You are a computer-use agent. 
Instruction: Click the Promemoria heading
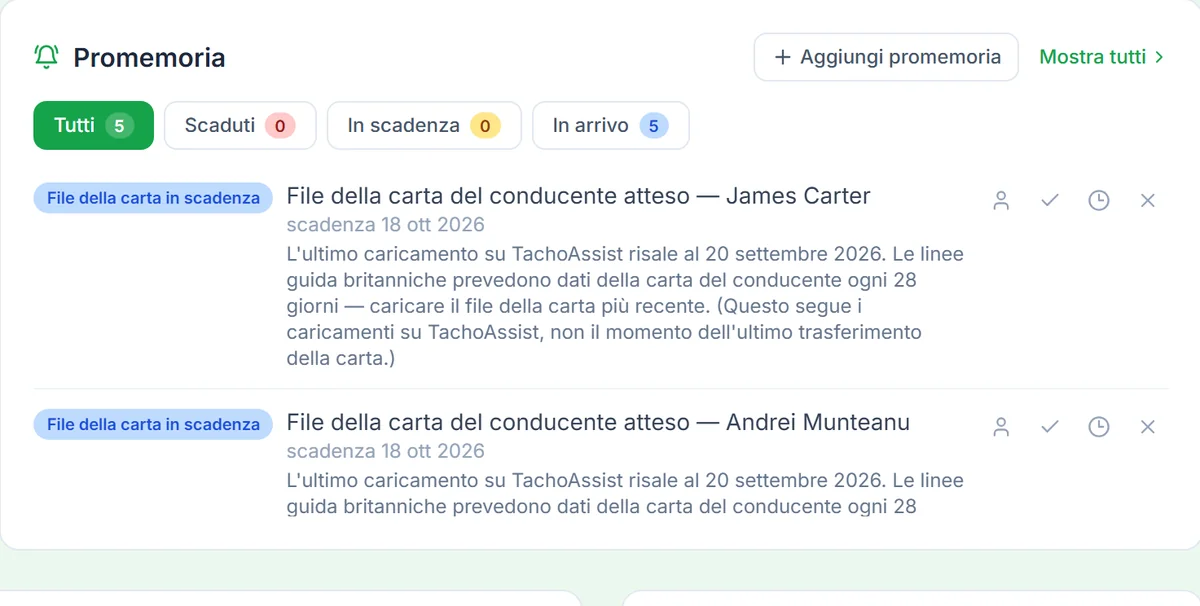click(149, 58)
